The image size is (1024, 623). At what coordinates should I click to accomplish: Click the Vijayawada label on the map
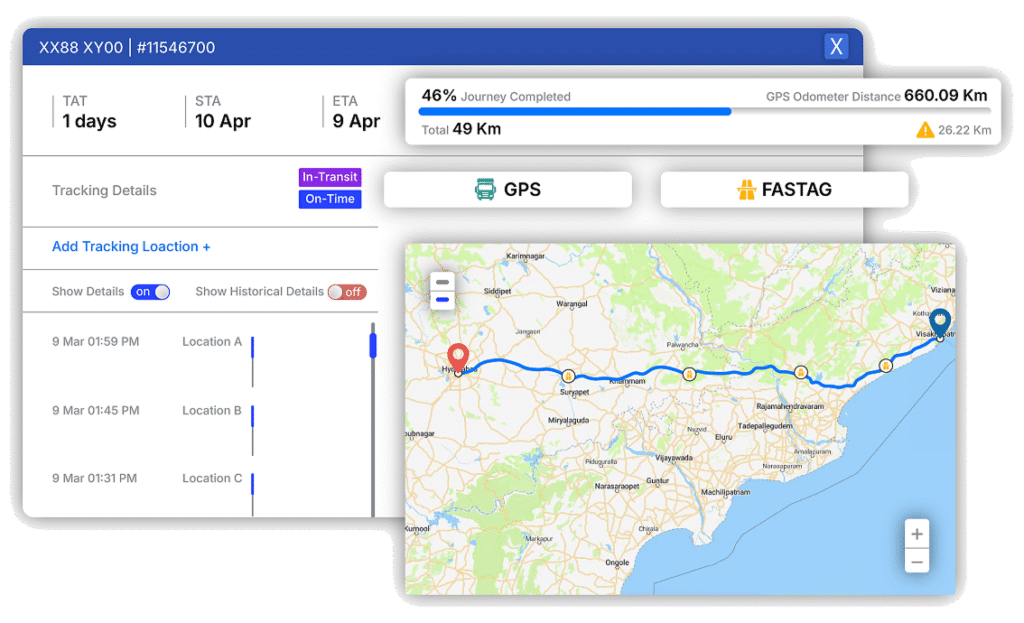click(x=674, y=458)
